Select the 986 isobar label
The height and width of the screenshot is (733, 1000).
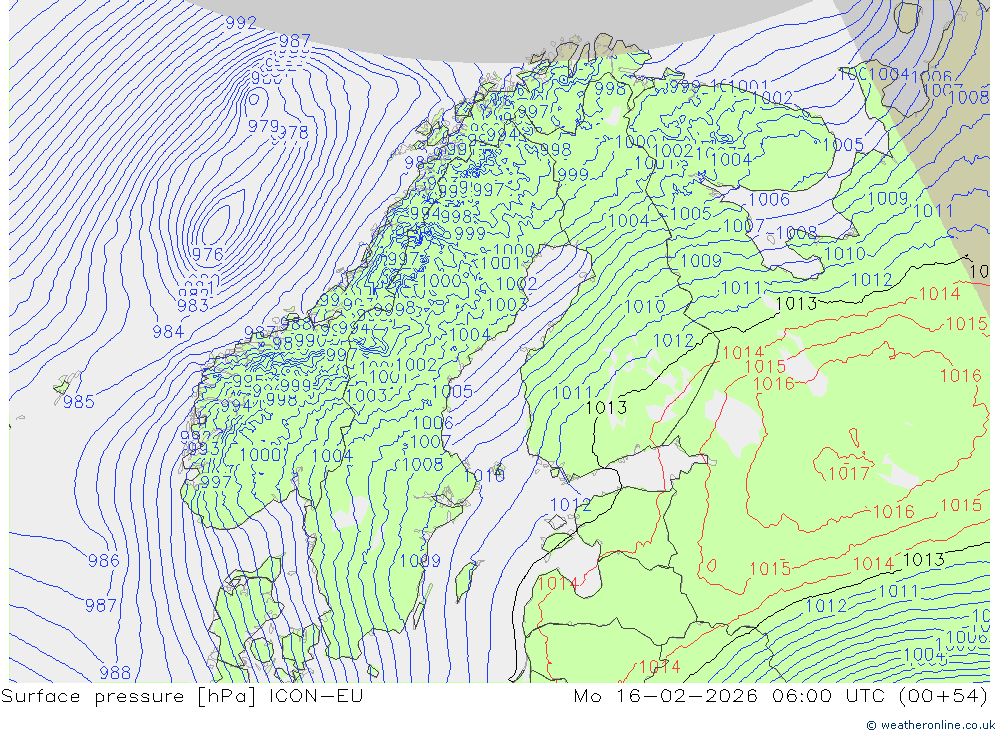coord(103,561)
